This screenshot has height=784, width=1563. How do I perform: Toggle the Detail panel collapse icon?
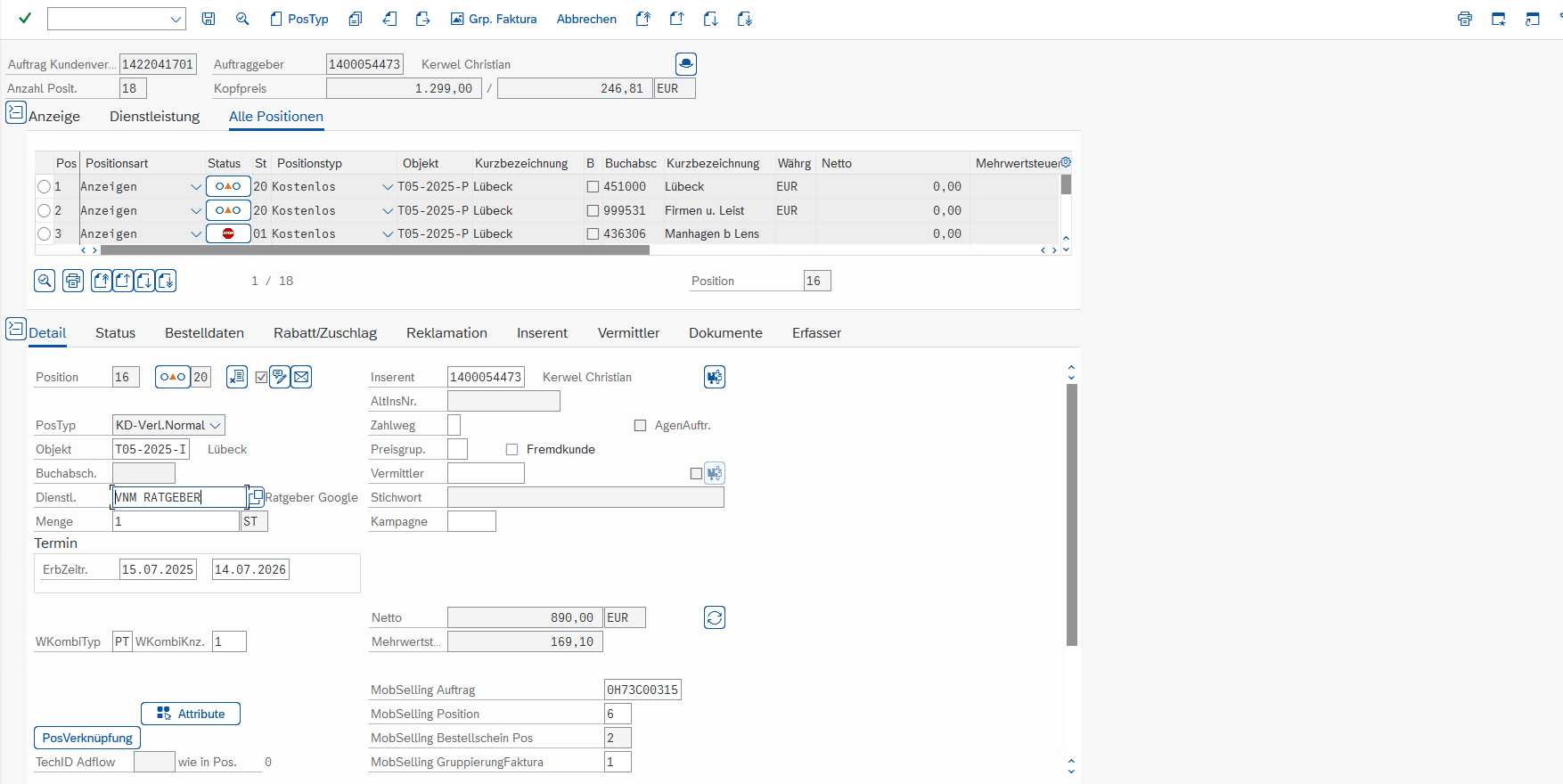pyautogui.click(x=16, y=329)
